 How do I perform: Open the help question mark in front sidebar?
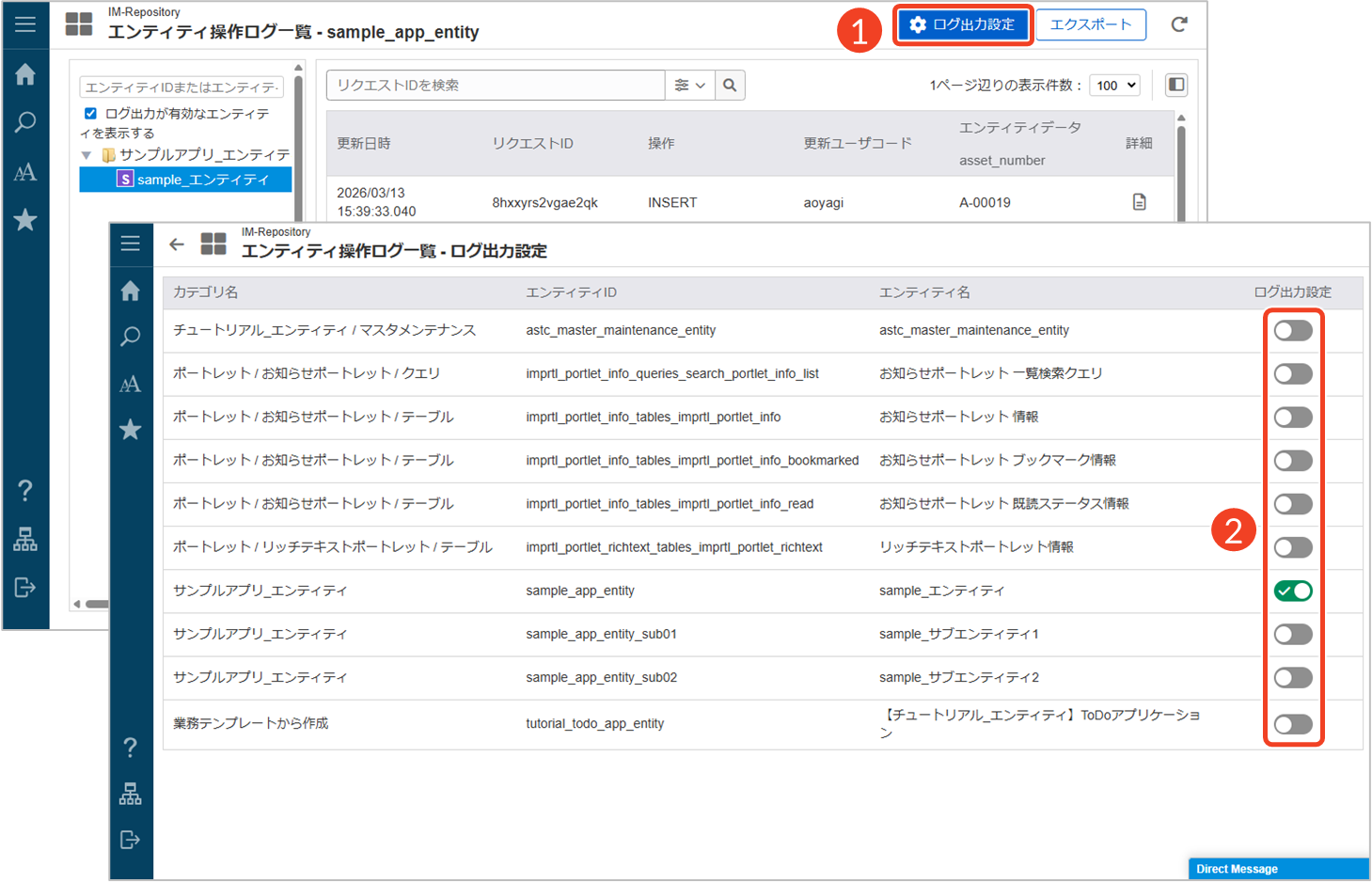[131, 748]
